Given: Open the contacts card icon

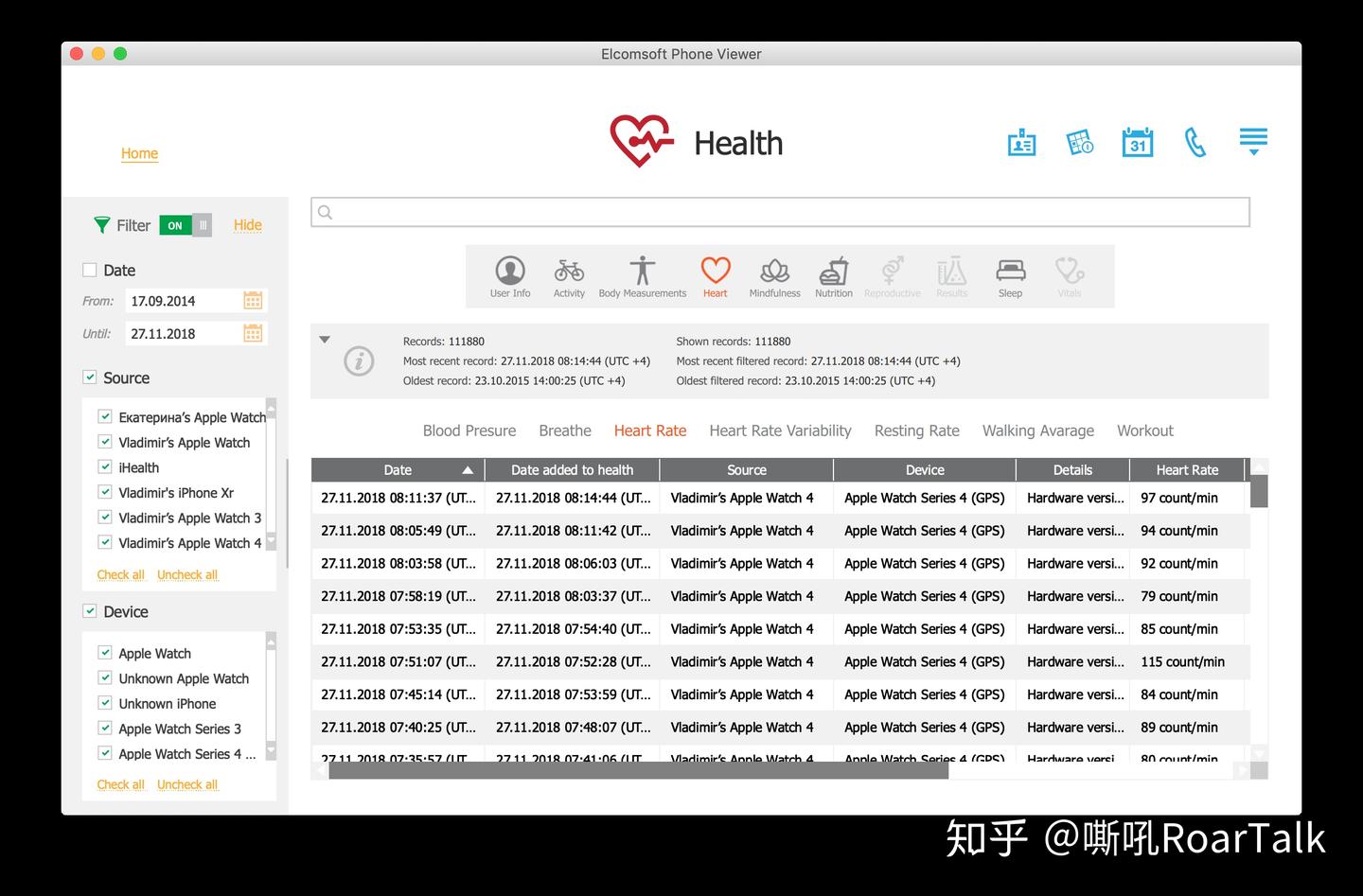Looking at the screenshot, I should (1021, 141).
